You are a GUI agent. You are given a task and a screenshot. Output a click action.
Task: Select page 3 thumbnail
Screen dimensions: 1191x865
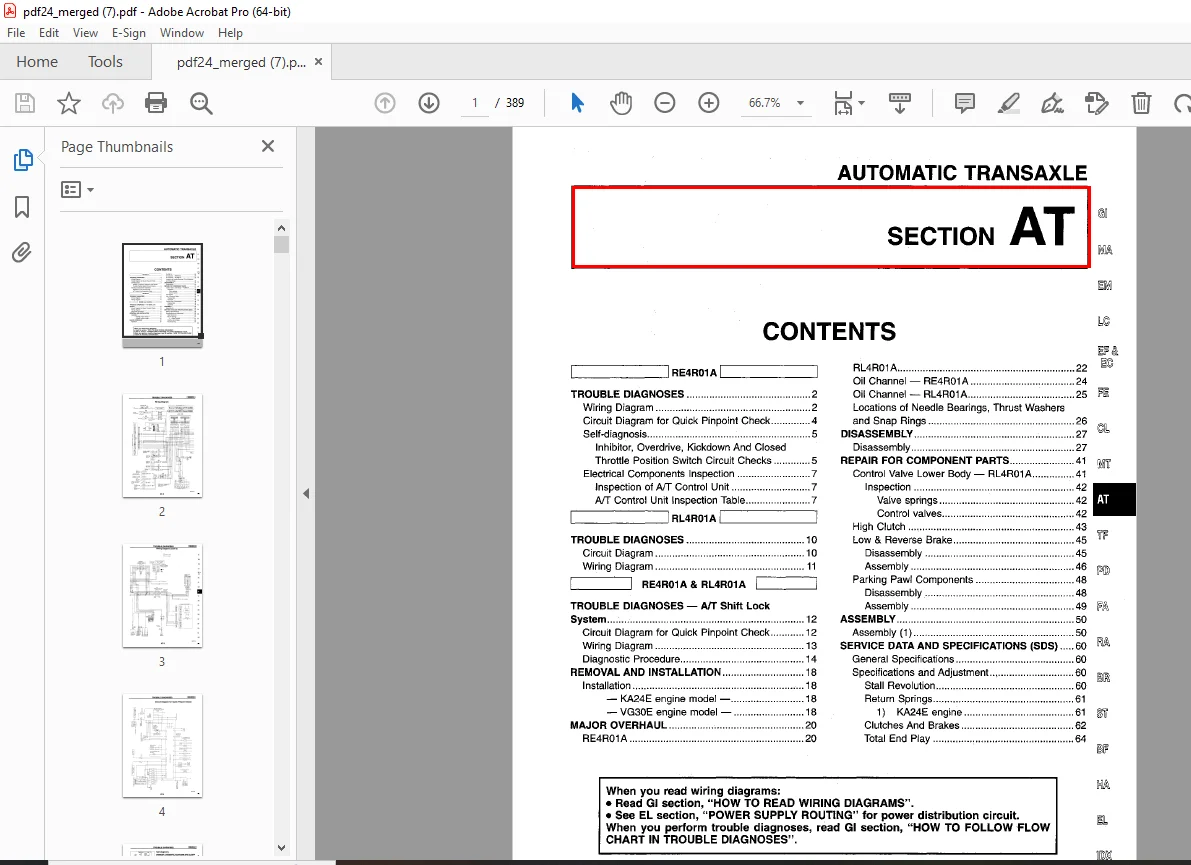click(162, 596)
